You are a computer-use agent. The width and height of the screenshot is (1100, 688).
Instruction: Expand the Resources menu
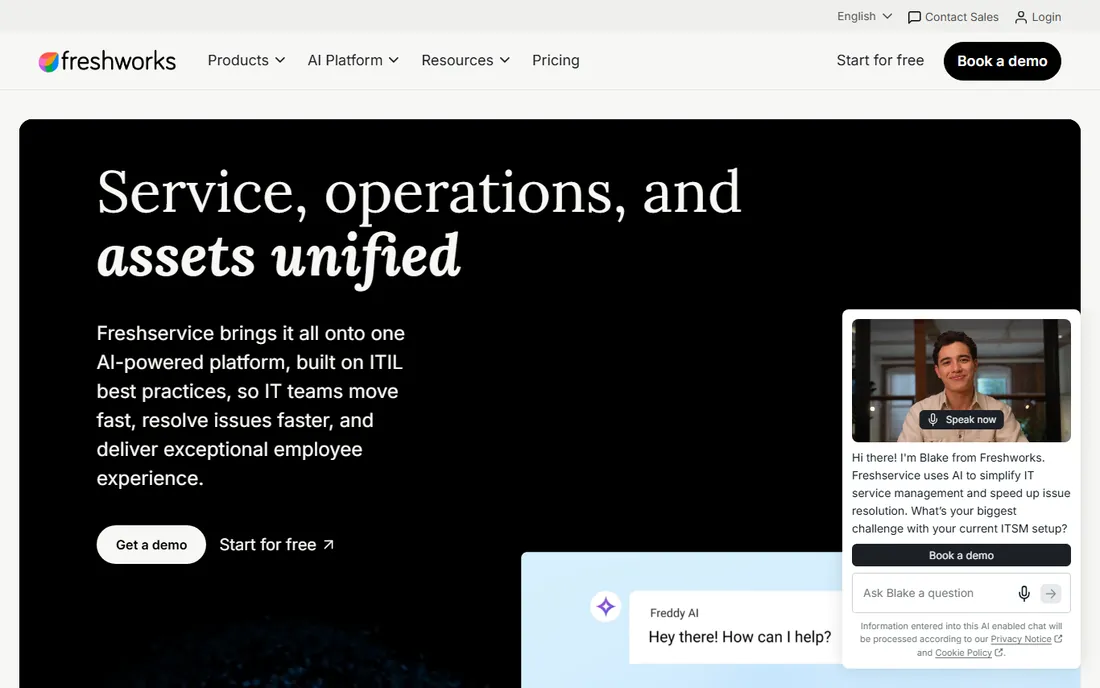[x=465, y=60]
